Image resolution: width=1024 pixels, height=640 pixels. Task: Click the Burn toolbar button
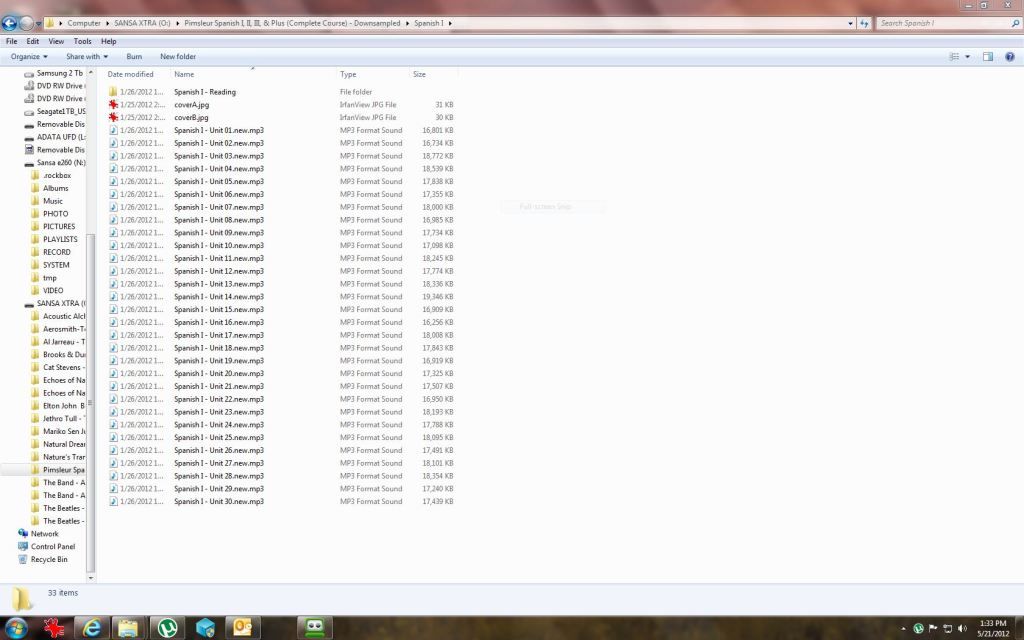134,57
